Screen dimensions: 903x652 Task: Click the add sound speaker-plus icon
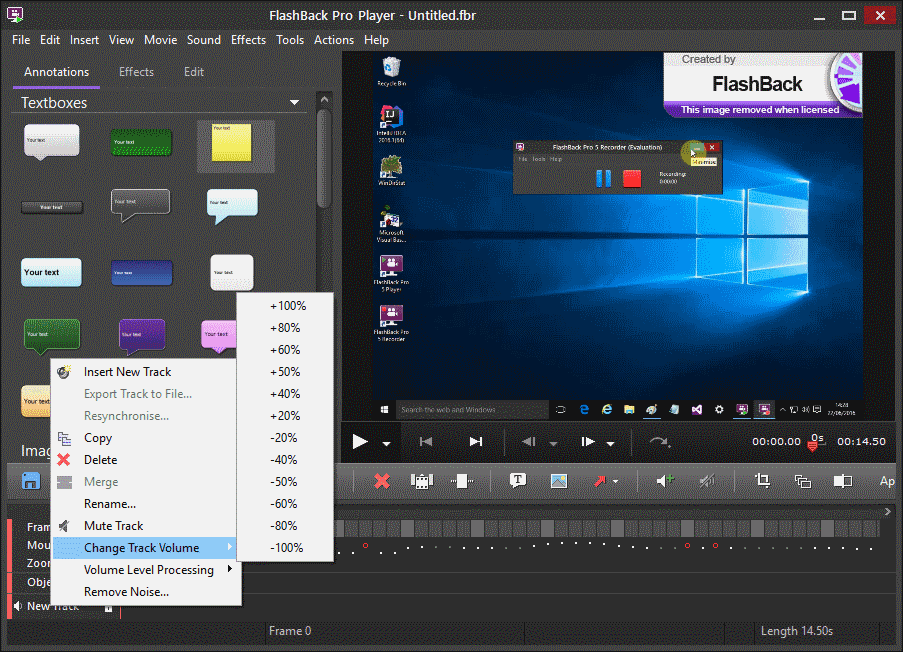coord(665,480)
